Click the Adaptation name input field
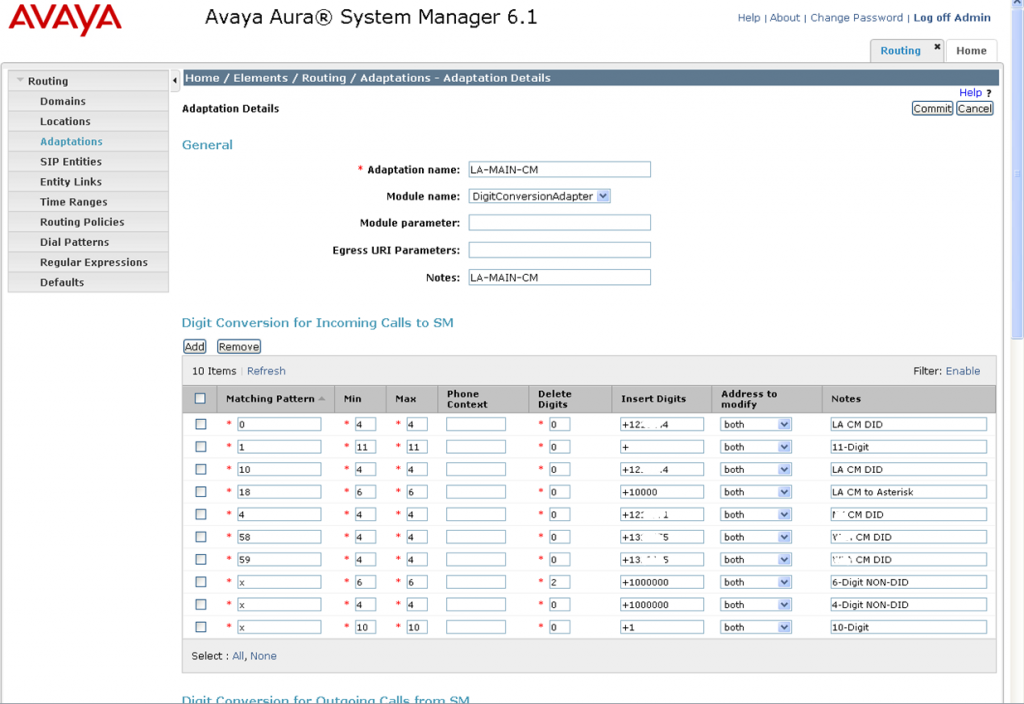The height and width of the screenshot is (704, 1024). coord(559,169)
